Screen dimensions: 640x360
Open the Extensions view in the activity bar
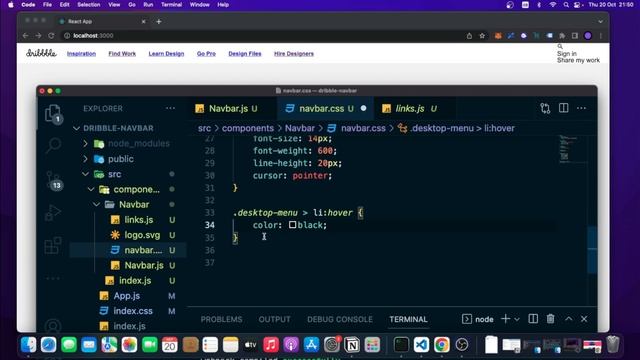(53, 245)
